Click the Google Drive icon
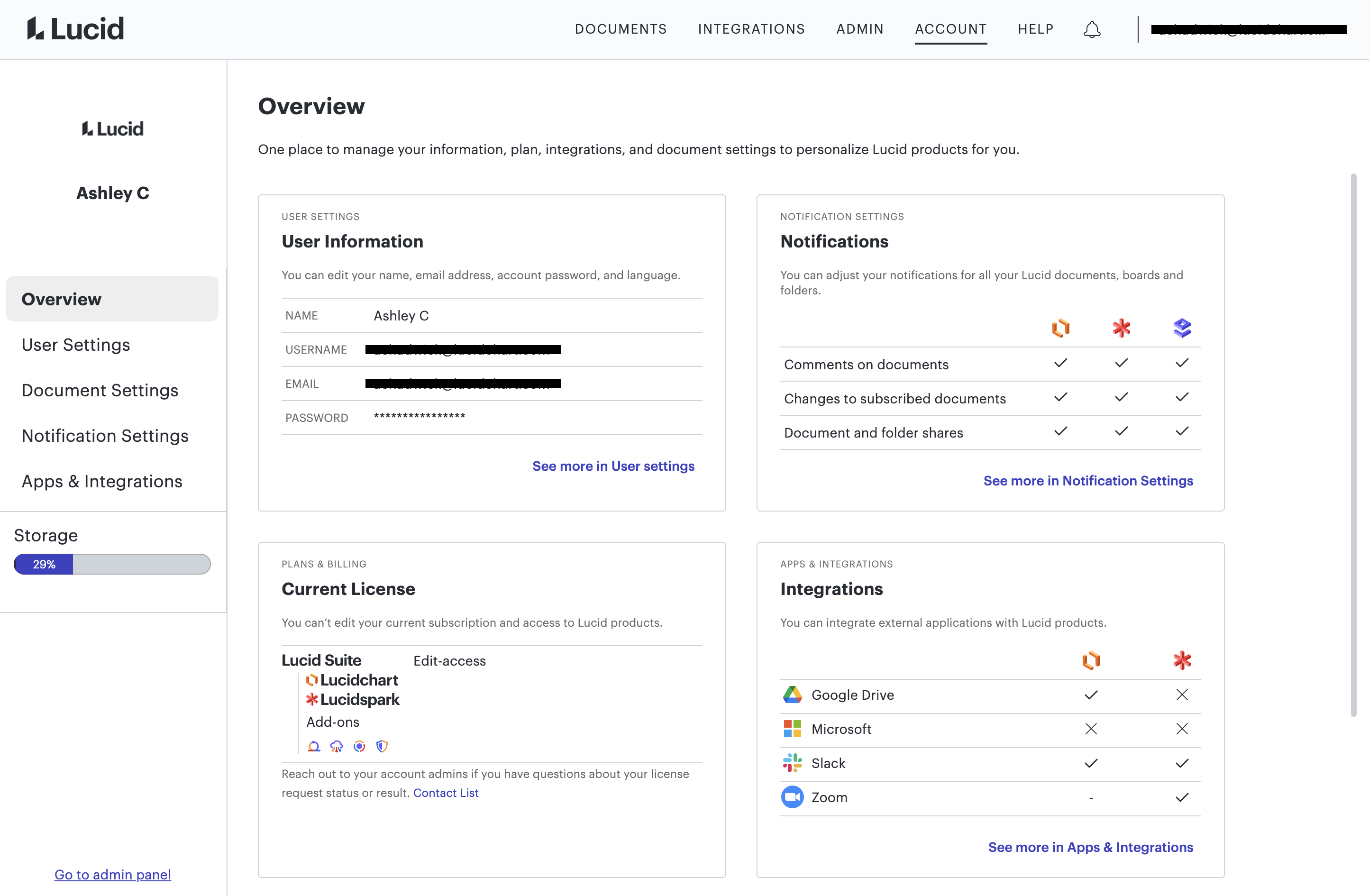Screen dimensions: 1369x896 point(792,695)
